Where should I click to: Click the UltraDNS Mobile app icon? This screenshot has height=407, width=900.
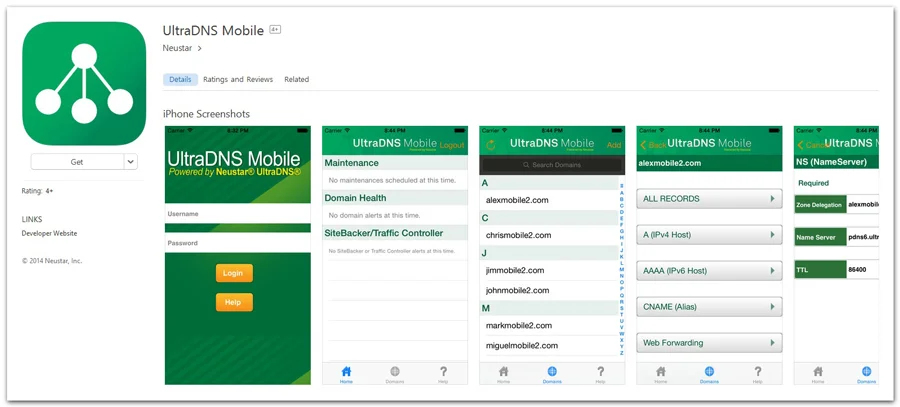pos(84,83)
